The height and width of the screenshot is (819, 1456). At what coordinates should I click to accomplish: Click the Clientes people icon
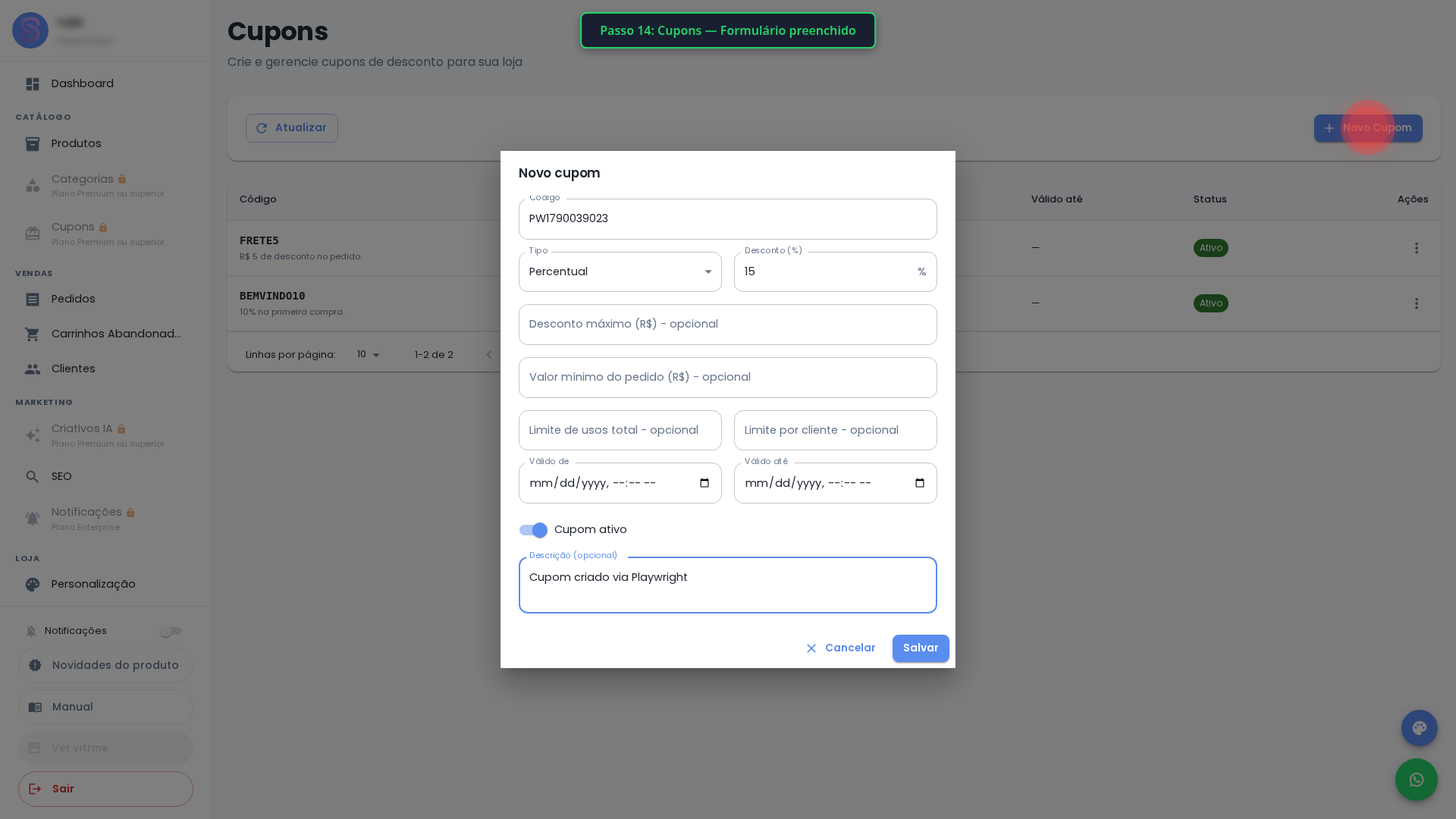click(x=33, y=369)
